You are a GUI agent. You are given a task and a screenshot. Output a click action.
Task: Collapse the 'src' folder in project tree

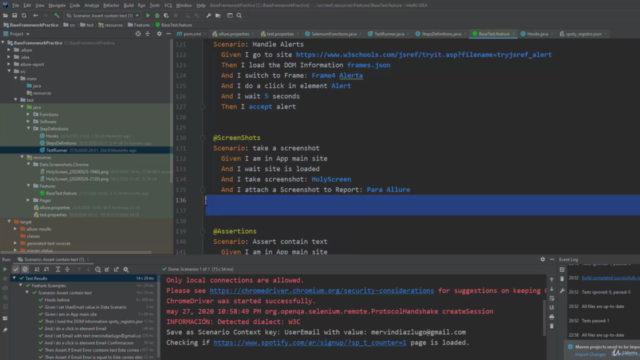(x=9, y=71)
